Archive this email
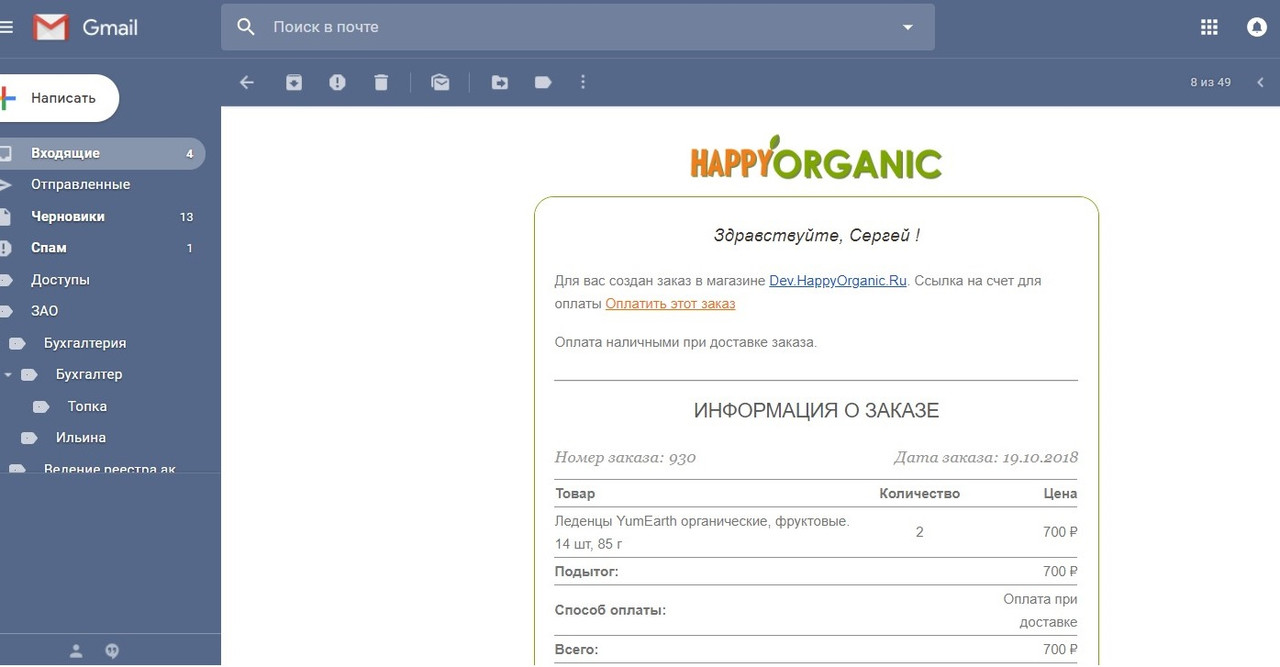The height and width of the screenshot is (667, 1280). (294, 82)
